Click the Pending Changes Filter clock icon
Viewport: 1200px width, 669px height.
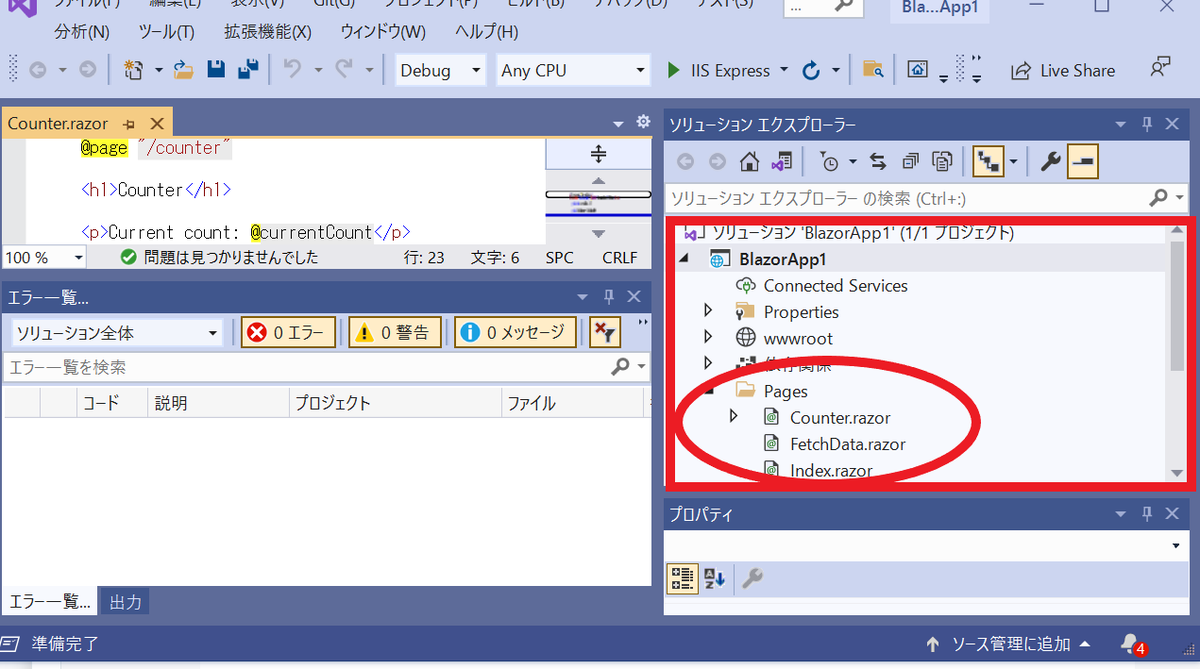(829, 161)
